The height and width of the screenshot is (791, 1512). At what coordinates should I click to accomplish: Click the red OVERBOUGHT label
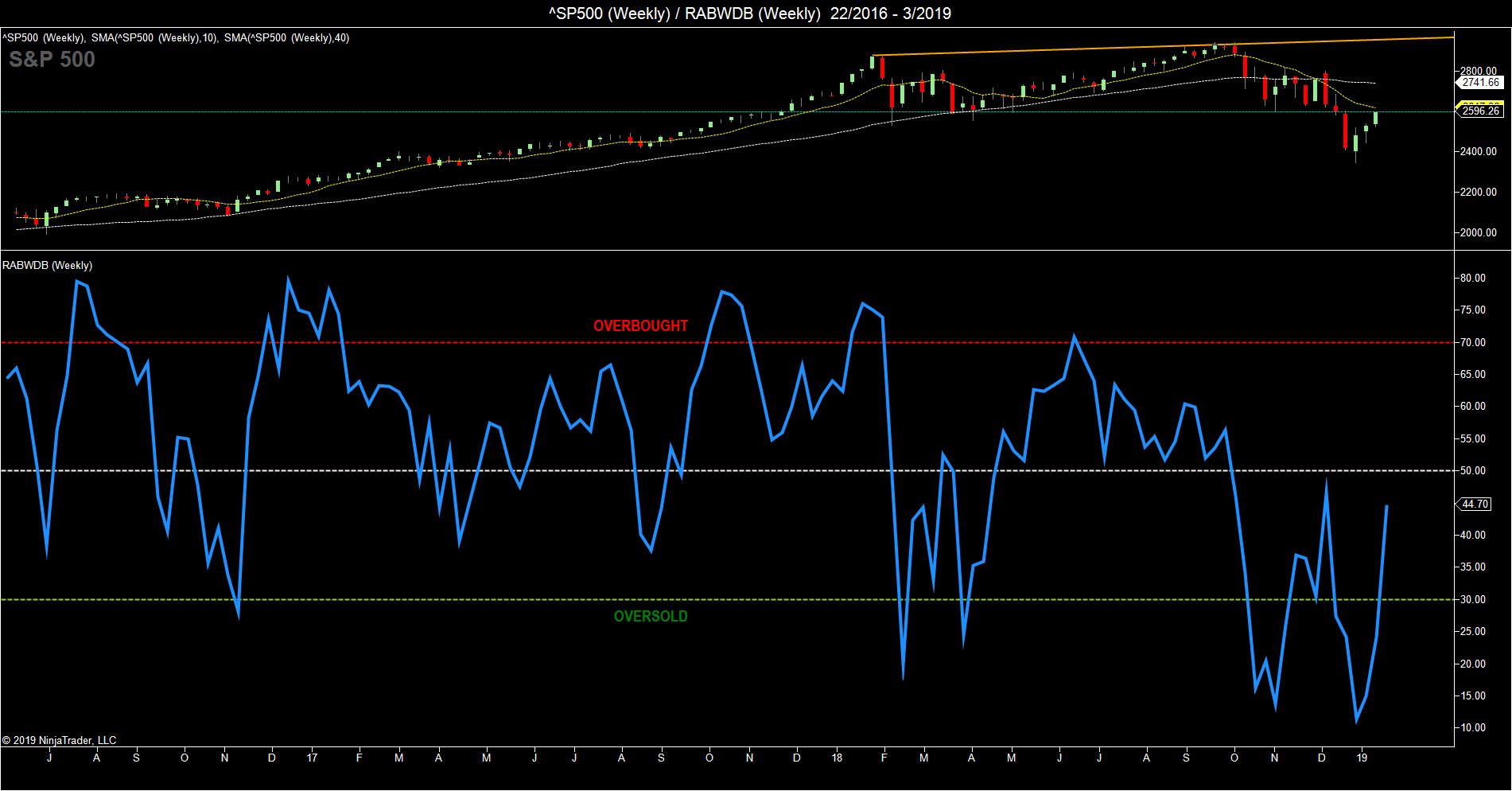pyautogui.click(x=640, y=325)
